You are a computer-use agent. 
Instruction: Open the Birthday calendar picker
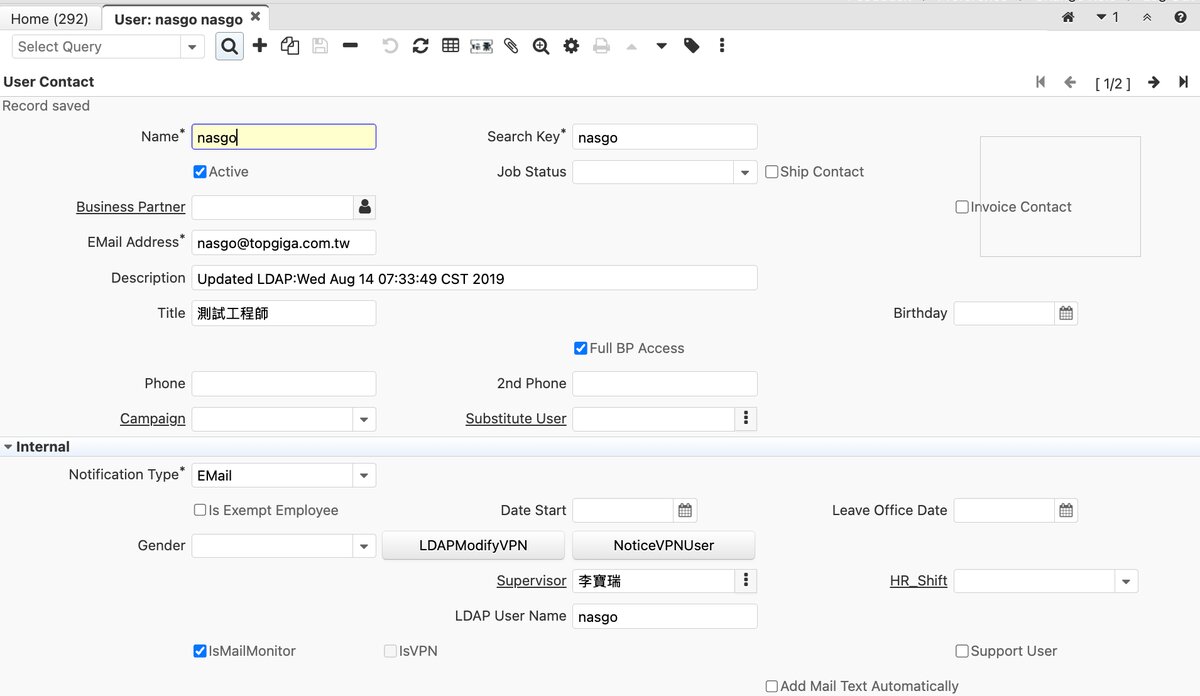pos(1066,313)
